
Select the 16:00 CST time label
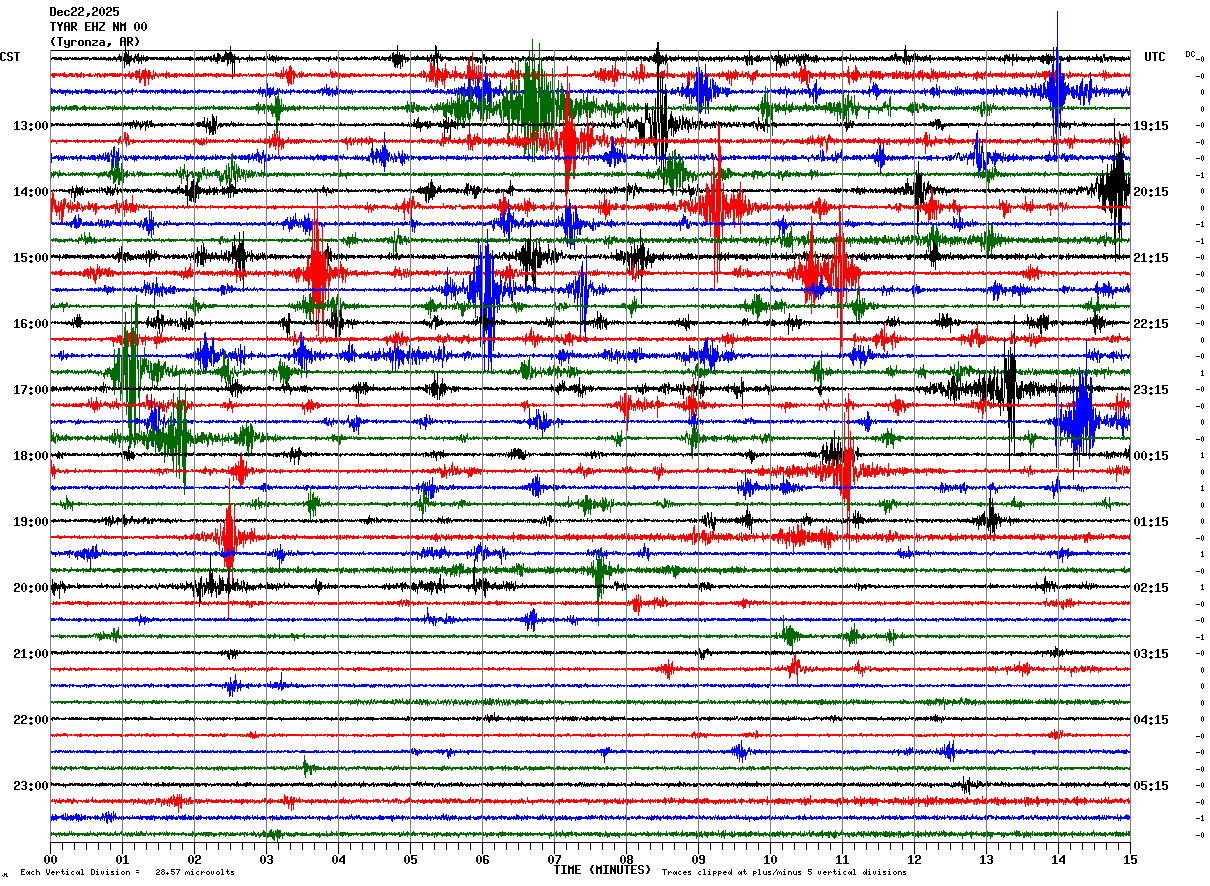[31, 324]
